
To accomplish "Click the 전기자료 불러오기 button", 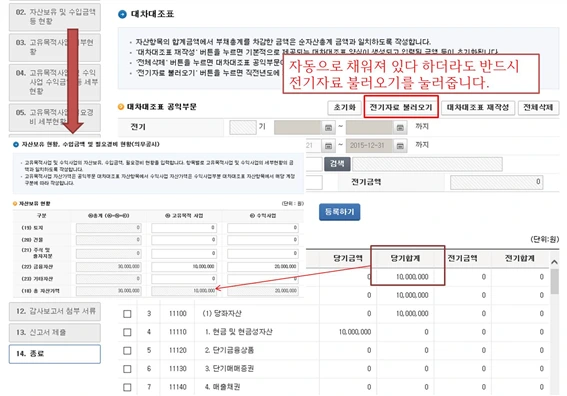I will pos(401,107).
